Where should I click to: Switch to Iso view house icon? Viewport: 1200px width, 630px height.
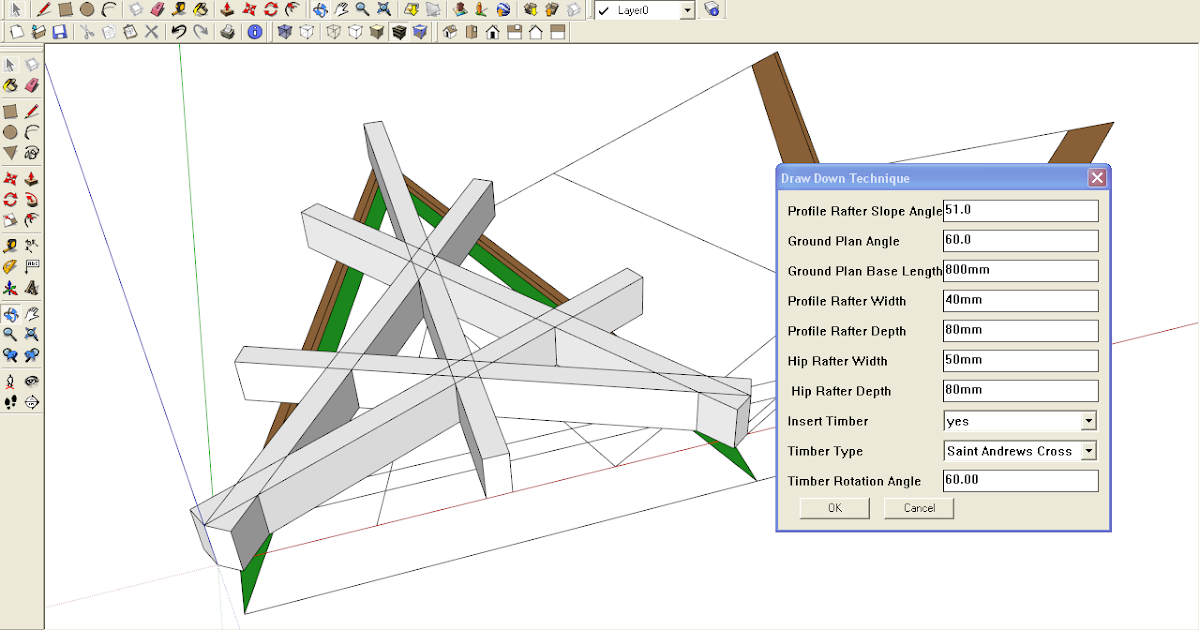click(450, 32)
